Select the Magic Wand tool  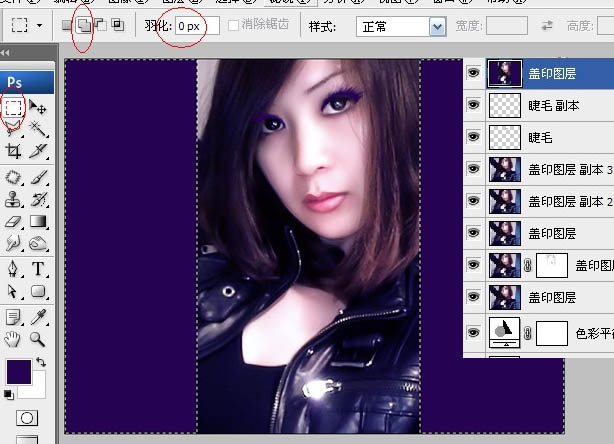pos(38,128)
